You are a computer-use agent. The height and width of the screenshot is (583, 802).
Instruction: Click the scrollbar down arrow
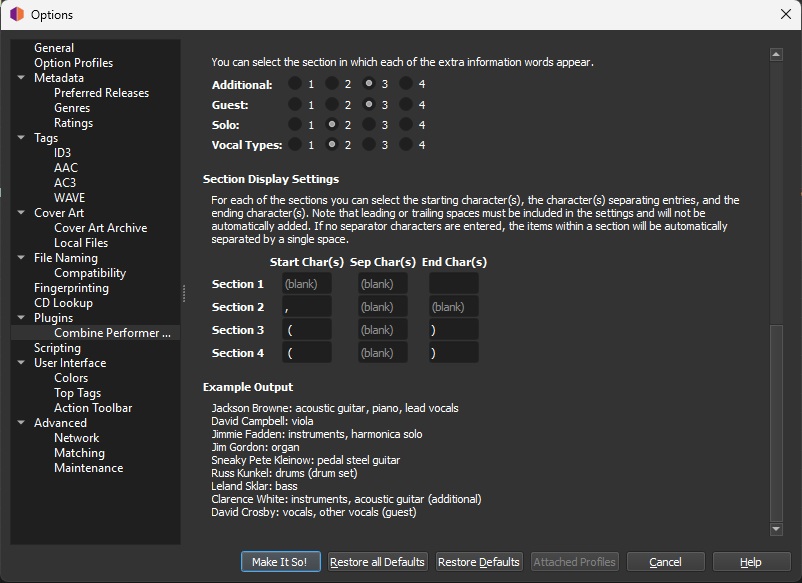pyautogui.click(x=775, y=528)
